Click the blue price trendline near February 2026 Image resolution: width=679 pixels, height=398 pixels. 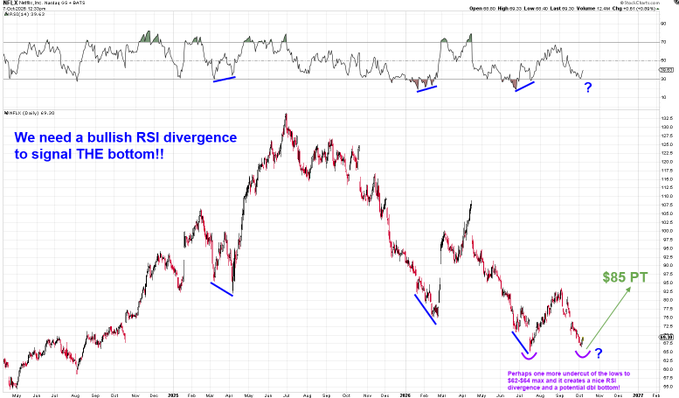425,309
